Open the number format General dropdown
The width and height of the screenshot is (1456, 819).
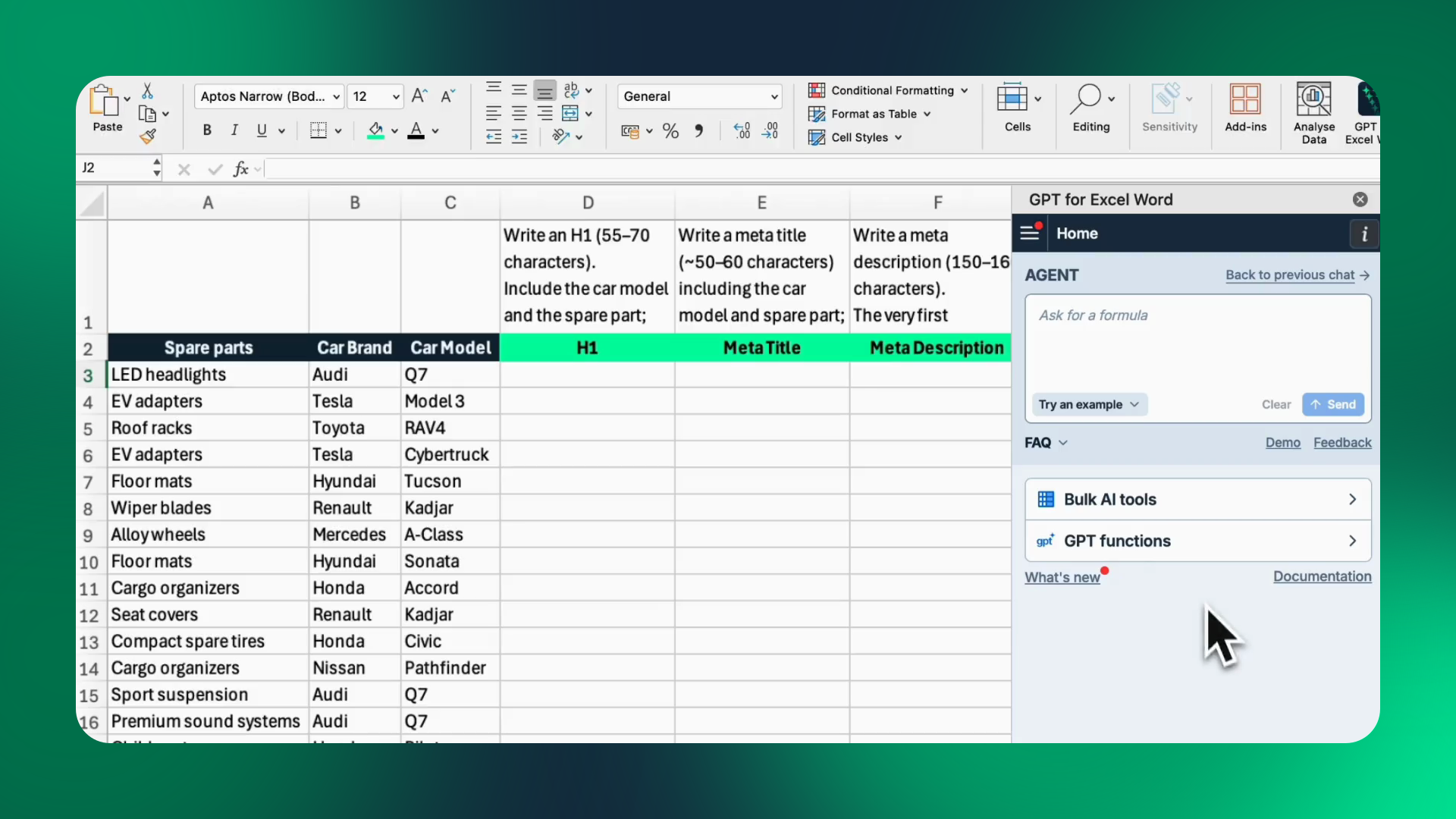(x=699, y=96)
